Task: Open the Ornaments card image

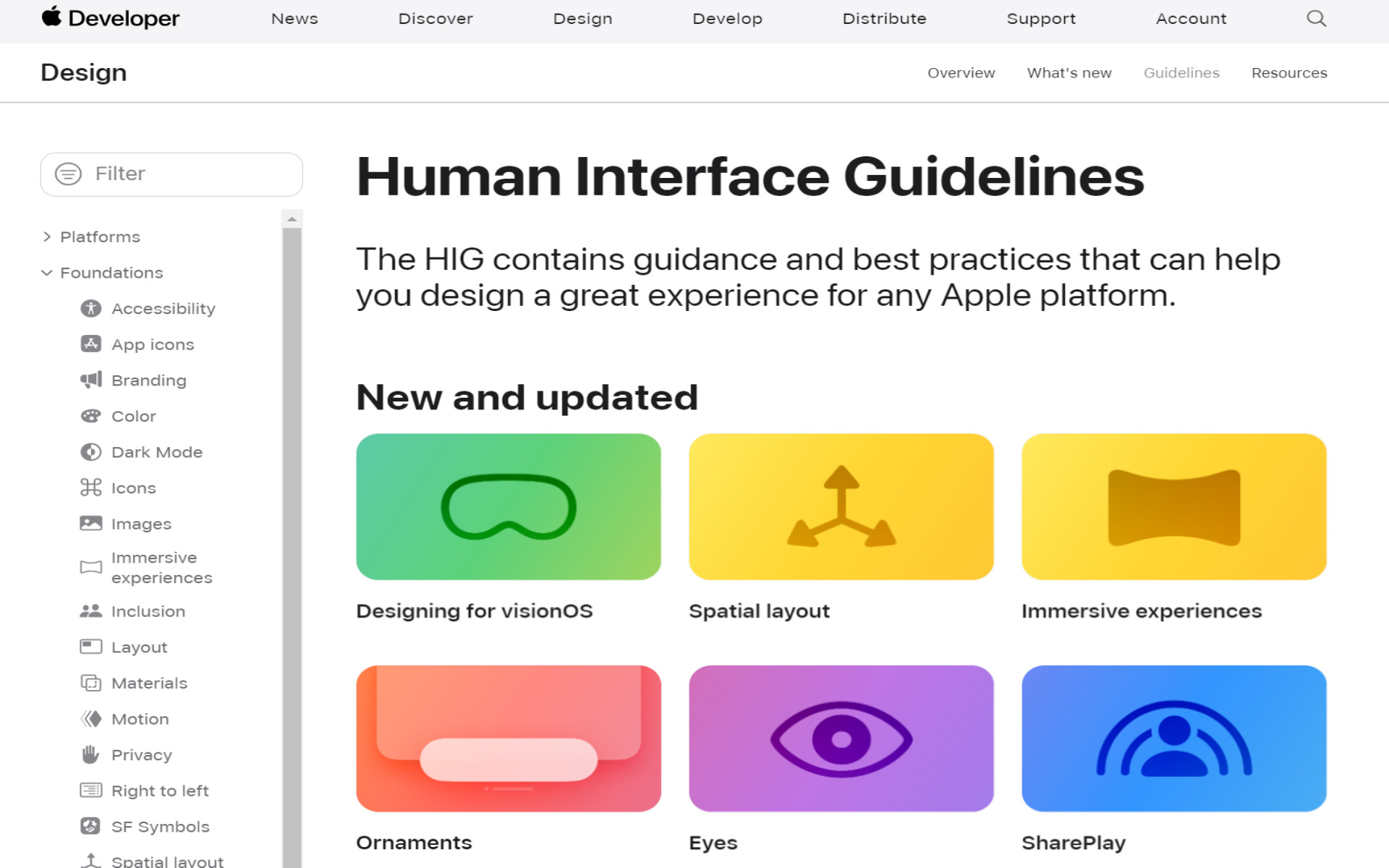Action: 509,739
